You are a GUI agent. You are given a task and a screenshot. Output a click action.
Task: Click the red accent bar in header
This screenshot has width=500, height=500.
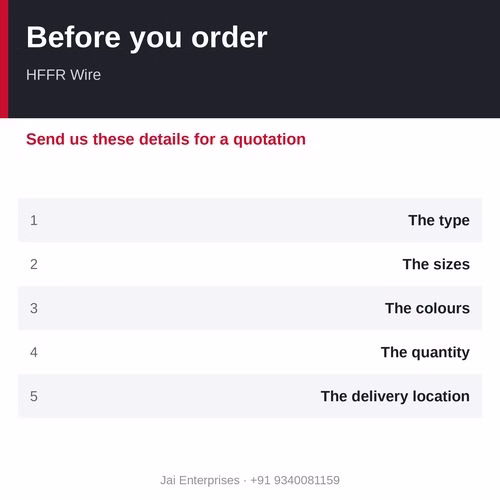point(4,59)
